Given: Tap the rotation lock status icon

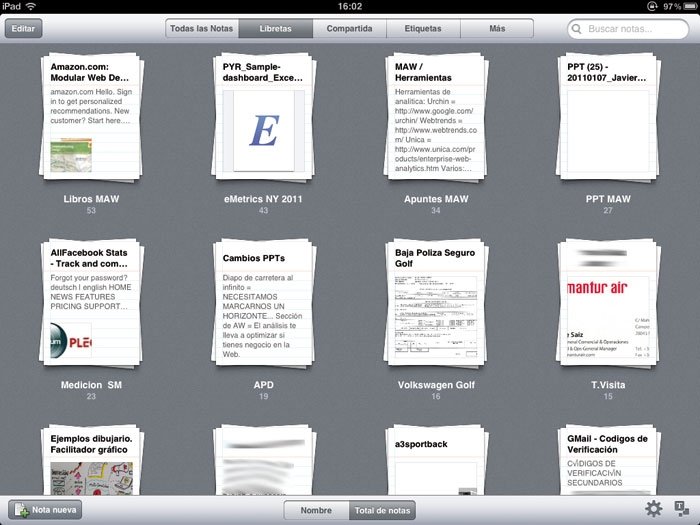Looking at the screenshot, I should pyautogui.click(x=652, y=6).
